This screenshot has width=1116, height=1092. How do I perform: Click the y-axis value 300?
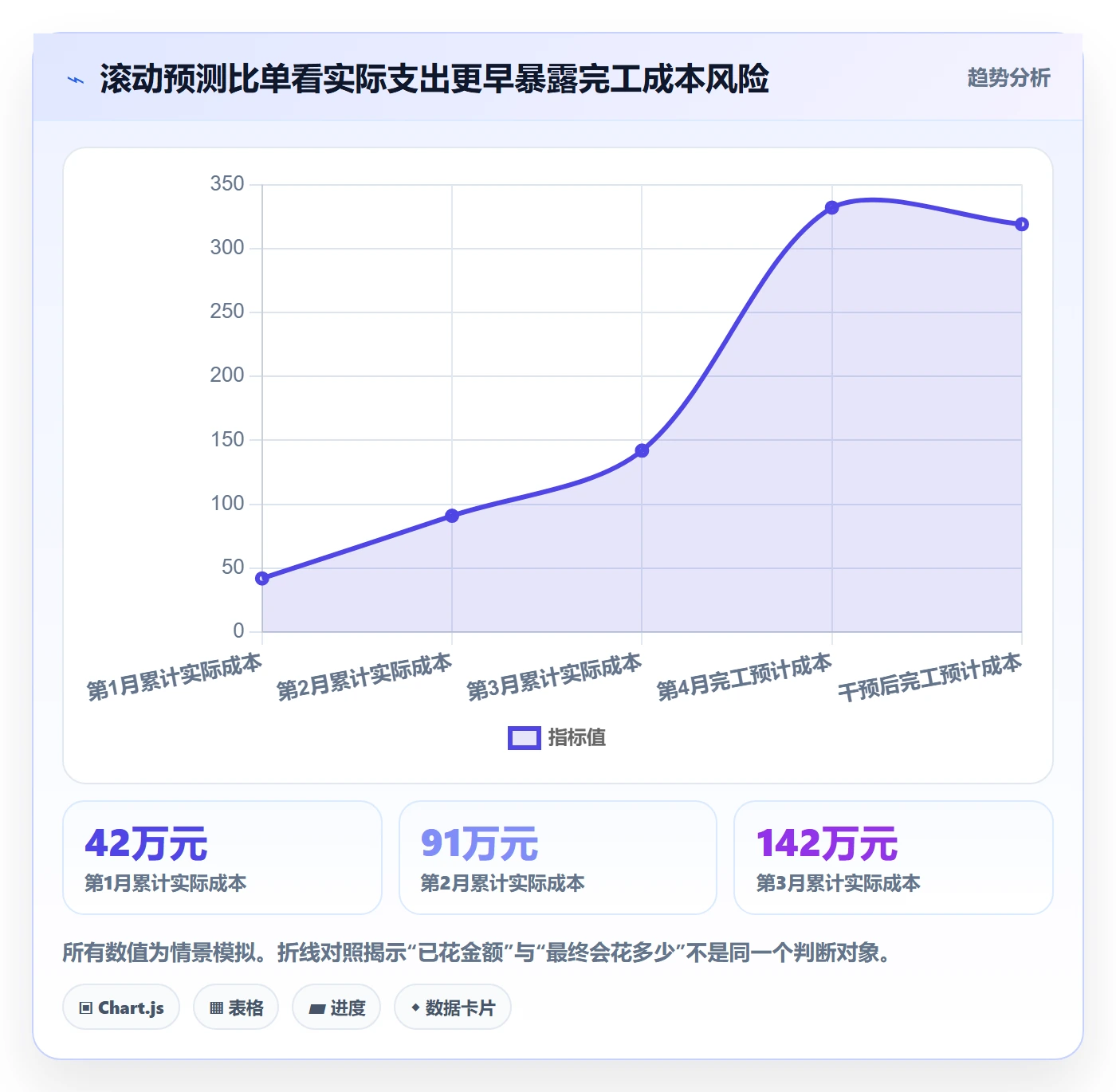227,248
